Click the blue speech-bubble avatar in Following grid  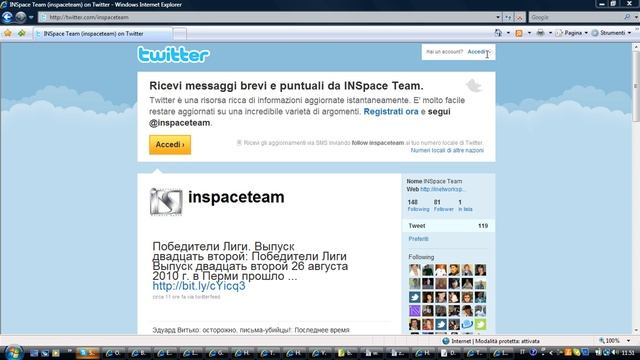click(467, 324)
